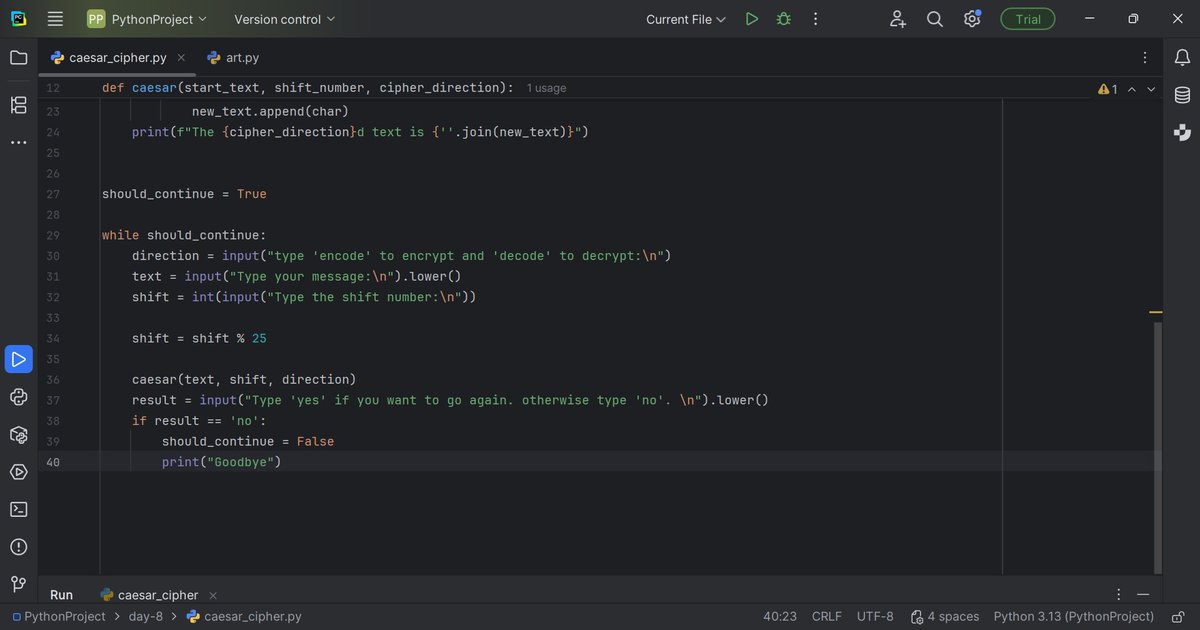Viewport: 1200px width, 630px height.
Task: Click the '1 usage' inlay hint
Action: [x=546, y=88]
